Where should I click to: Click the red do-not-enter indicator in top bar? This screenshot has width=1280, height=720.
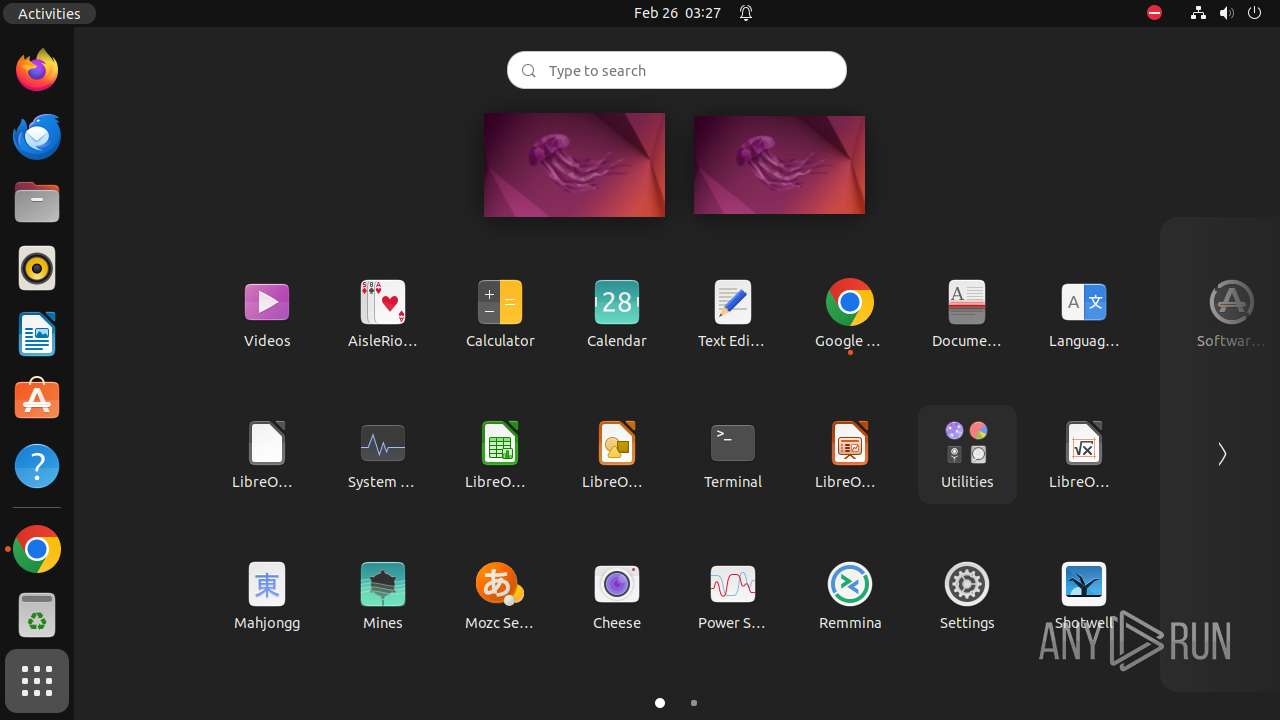(x=1155, y=13)
